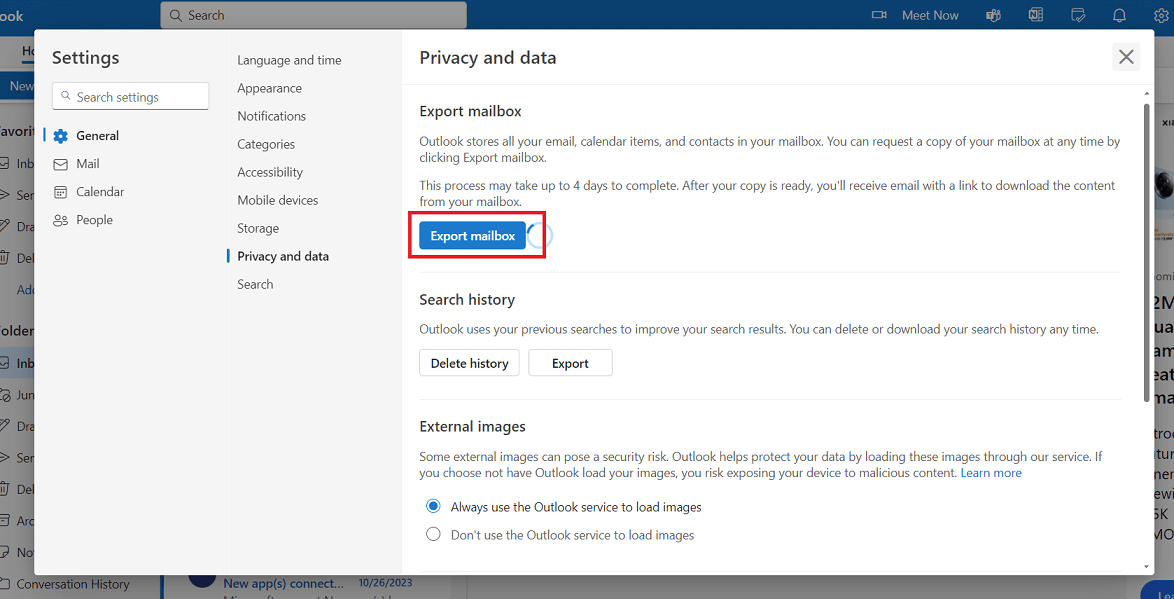Open Appearance settings
The width and height of the screenshot is (1174, 599).
click(270, 88)
